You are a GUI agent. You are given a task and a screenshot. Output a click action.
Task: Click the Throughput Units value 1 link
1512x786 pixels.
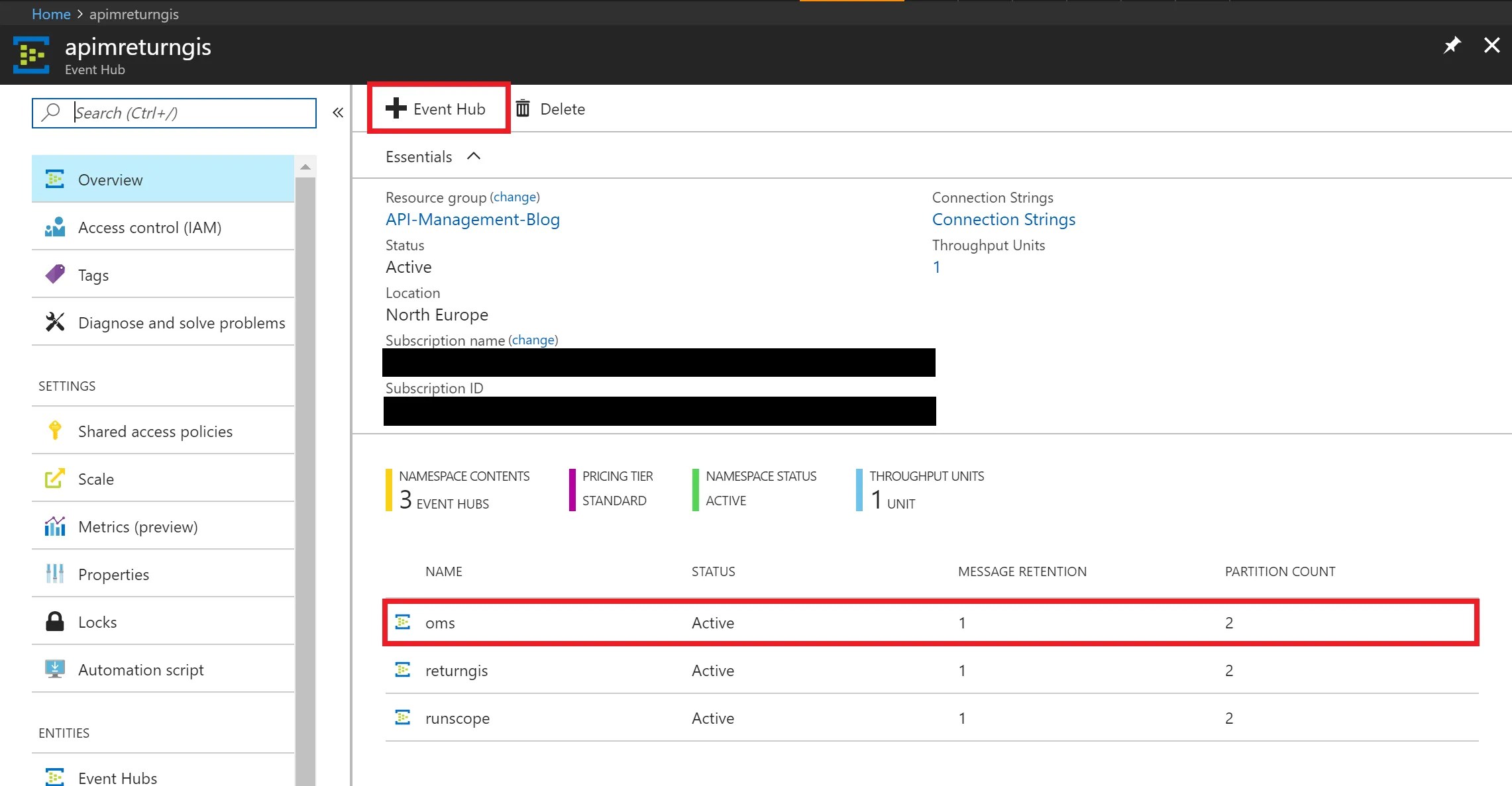pyautogui.click(x=936, y=267)
